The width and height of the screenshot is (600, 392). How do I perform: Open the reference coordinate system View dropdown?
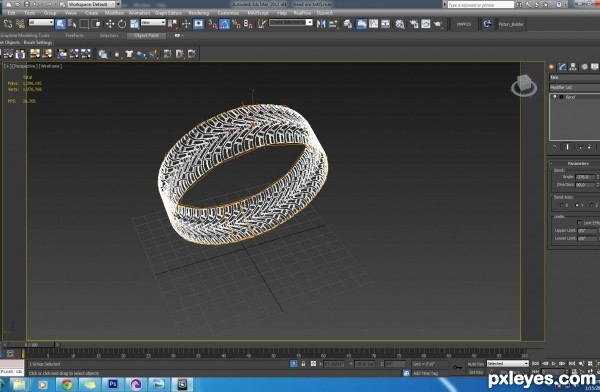153,23
